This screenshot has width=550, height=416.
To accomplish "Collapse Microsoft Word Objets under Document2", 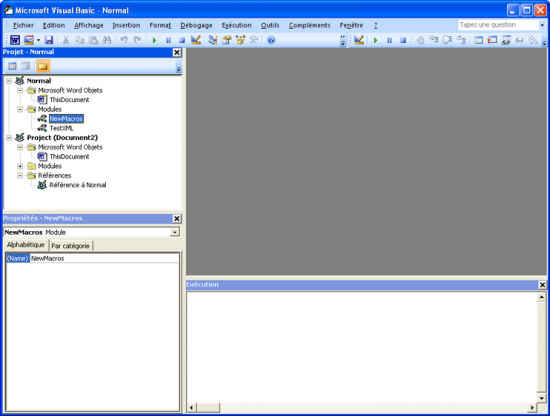I will [x=20, y=147].
